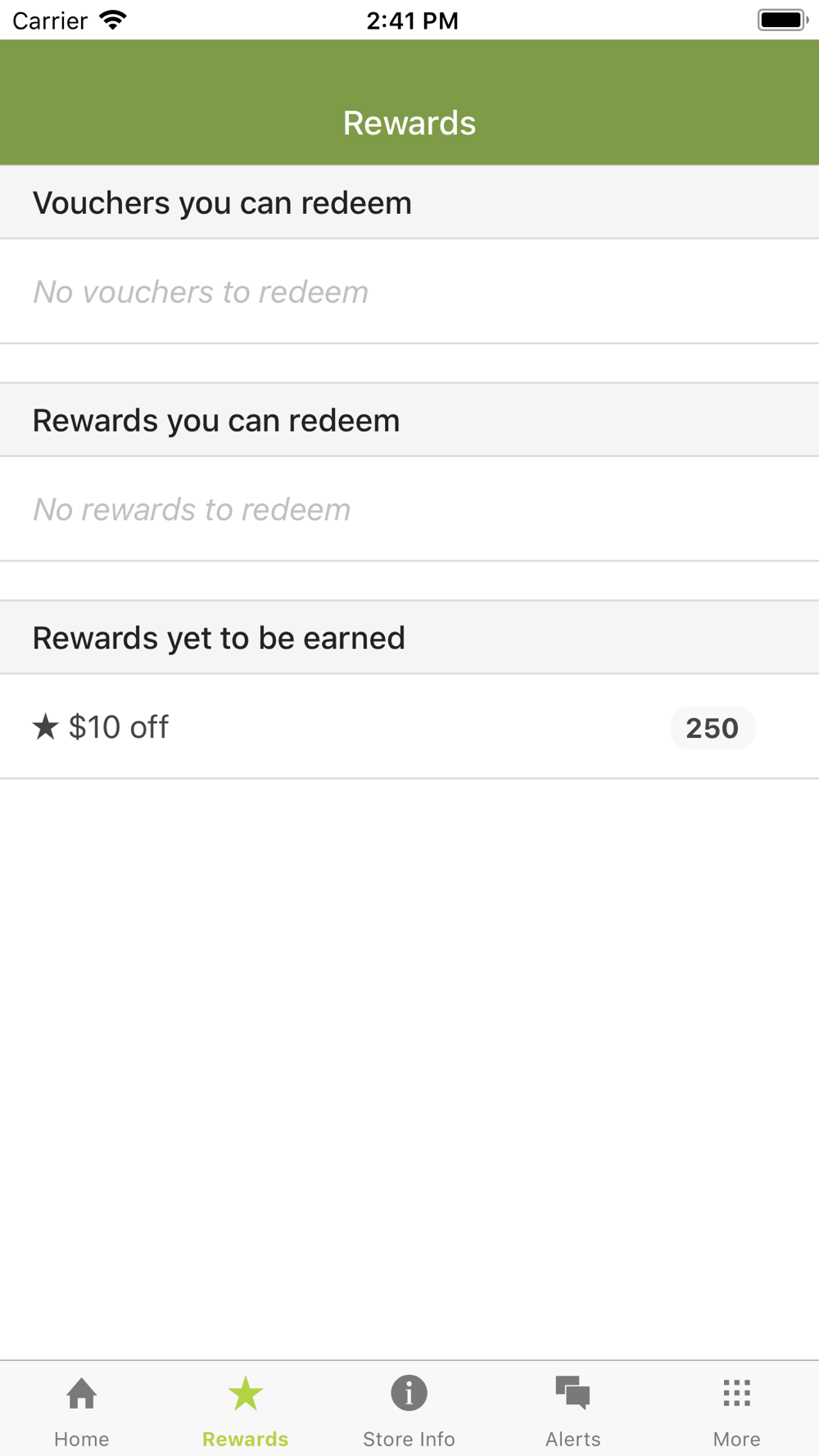Tap the $10 off reward row
This screenshot has height=1456, width=819.
click(409, 726)
